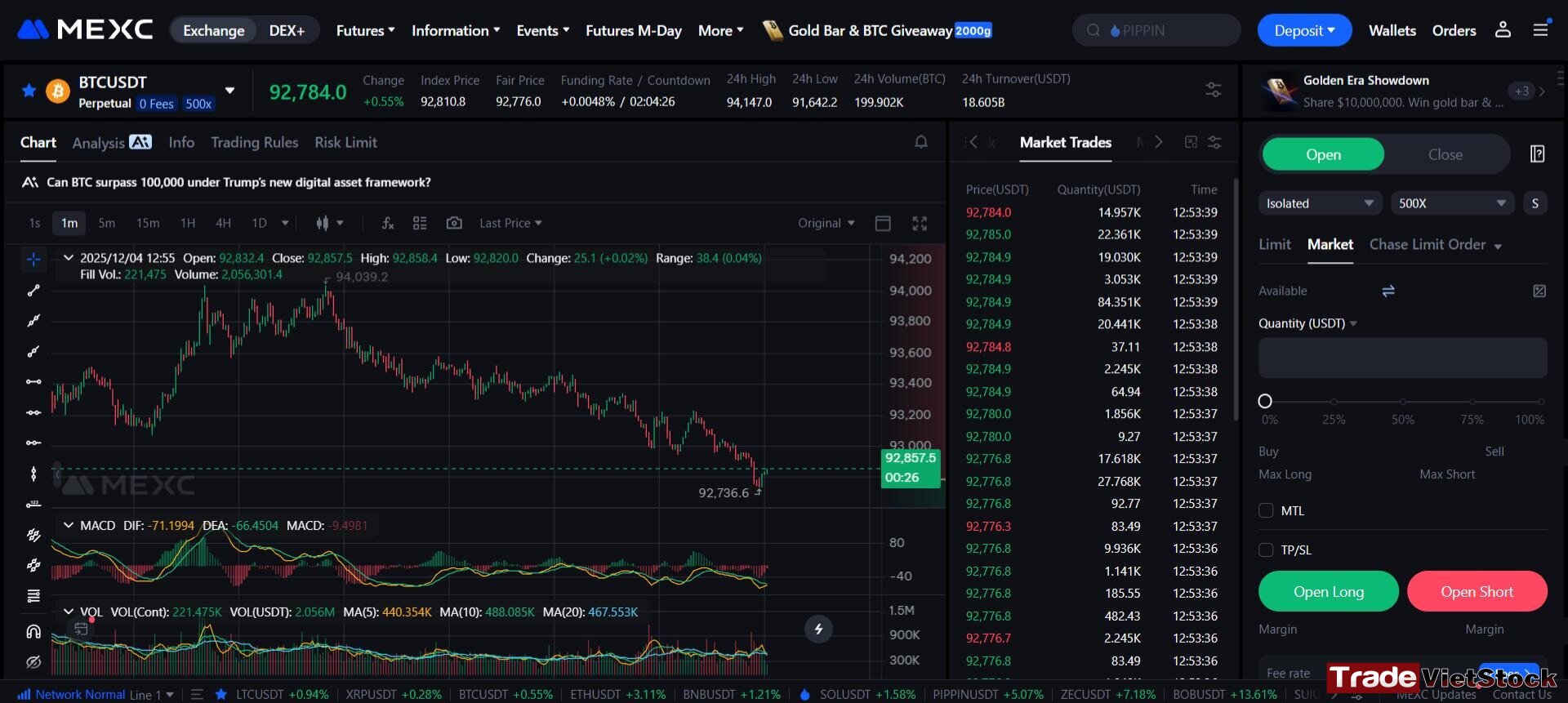Viewport: 1568px width, 703px height.
Task: Open the Original chart type dropdown
Action: 826,223
